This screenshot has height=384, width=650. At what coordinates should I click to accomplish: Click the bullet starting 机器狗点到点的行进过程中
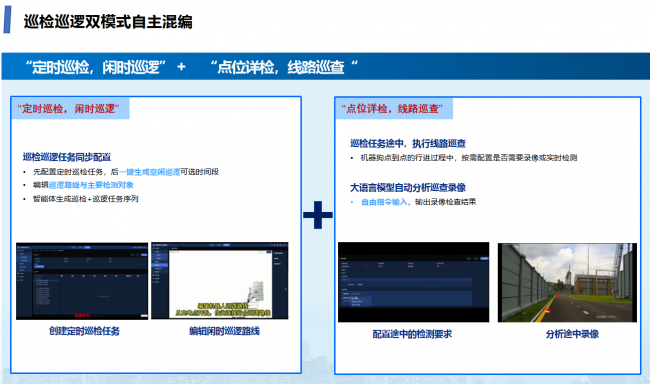pyautogui.click(x=468, y=158)
